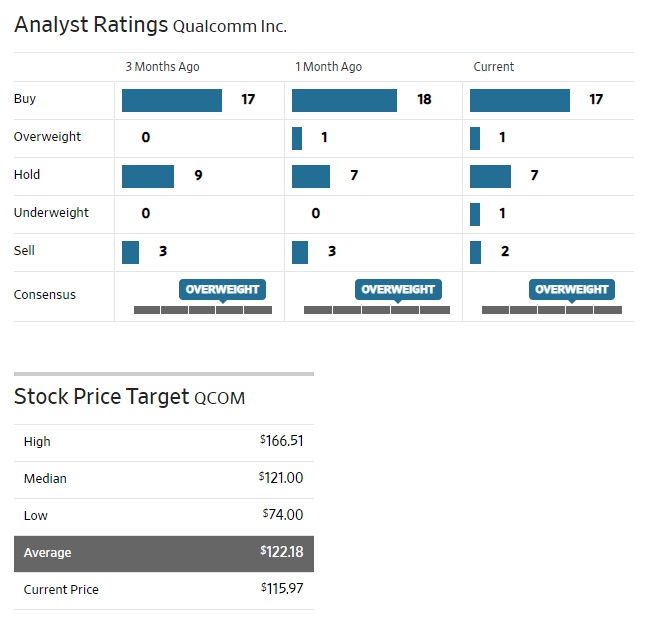Click the Current Price value $115.97
This screenshot has width=656, height=627.
point(281,589)
